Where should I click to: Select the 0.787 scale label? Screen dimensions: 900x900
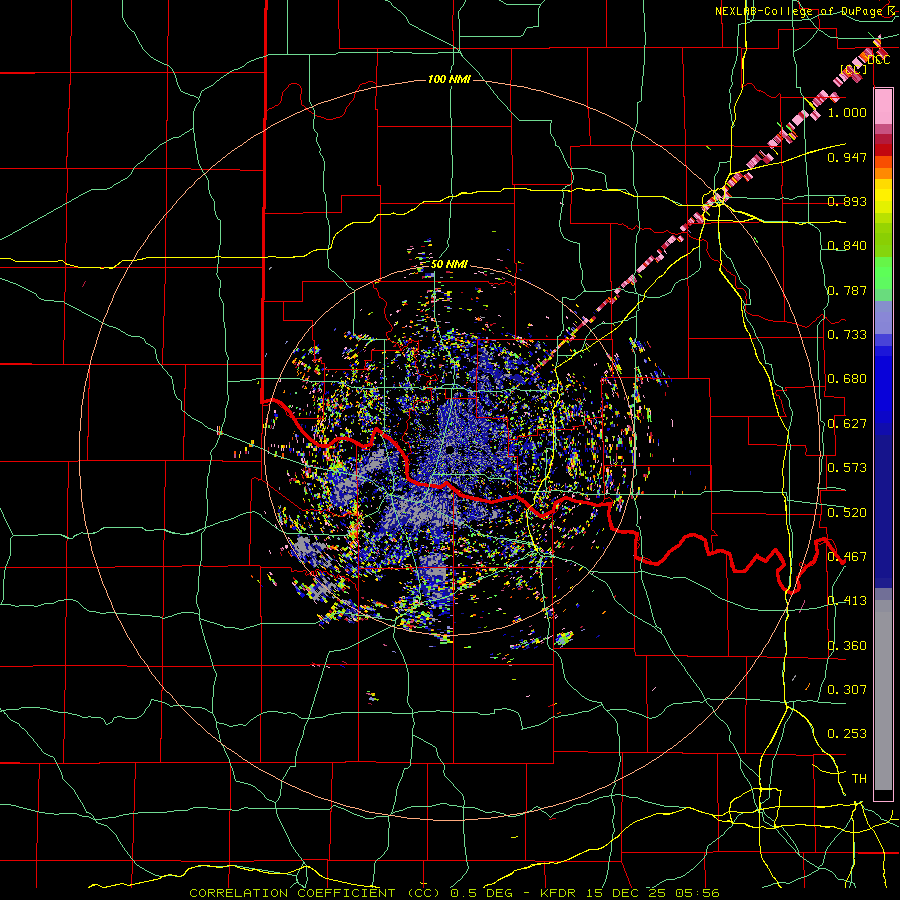(x=847, y=290)
